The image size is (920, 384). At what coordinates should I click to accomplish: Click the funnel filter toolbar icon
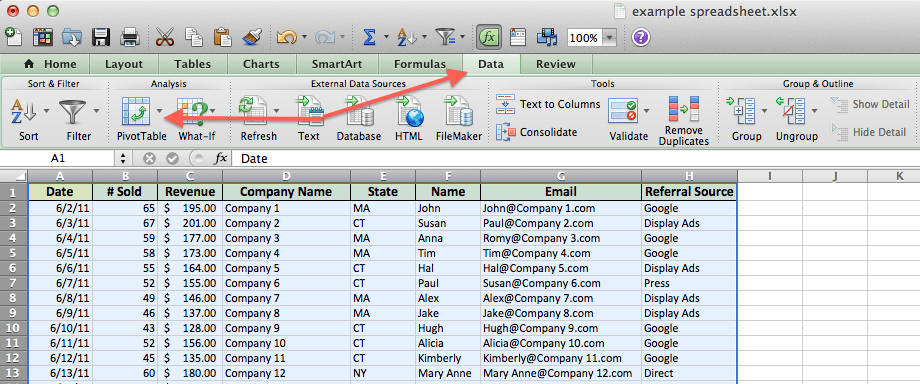pos(447,38)
